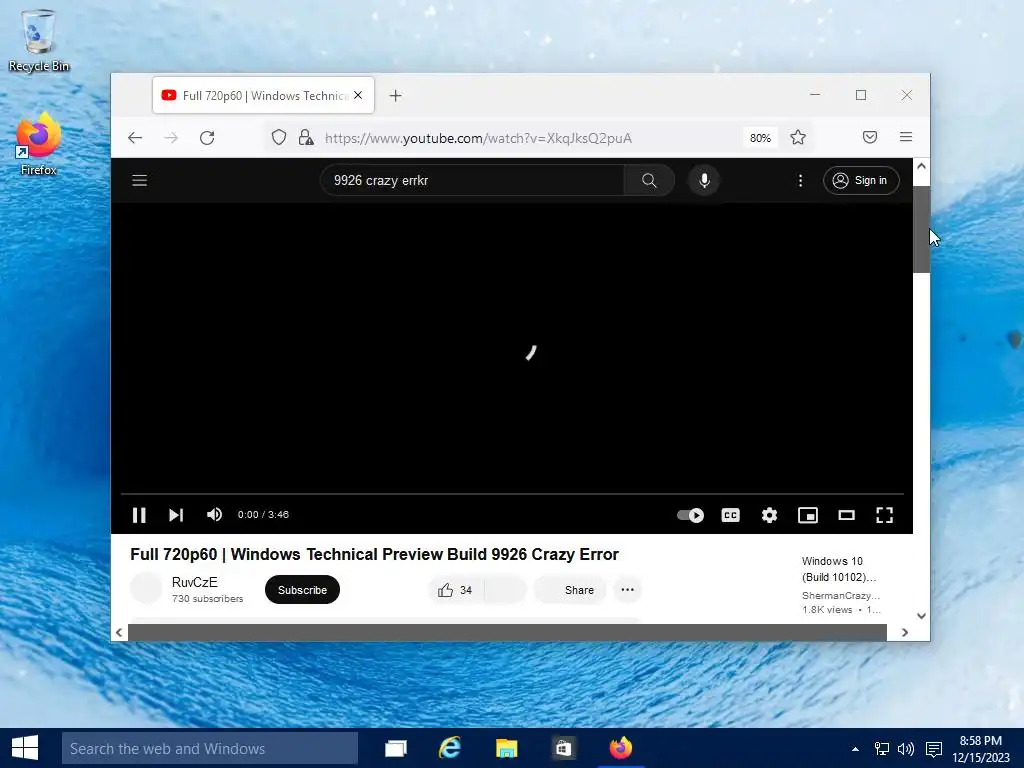Open Action Center notifications
Image resolution: width=1024 pixels, height=768 pixels.
tap(934, 749)
